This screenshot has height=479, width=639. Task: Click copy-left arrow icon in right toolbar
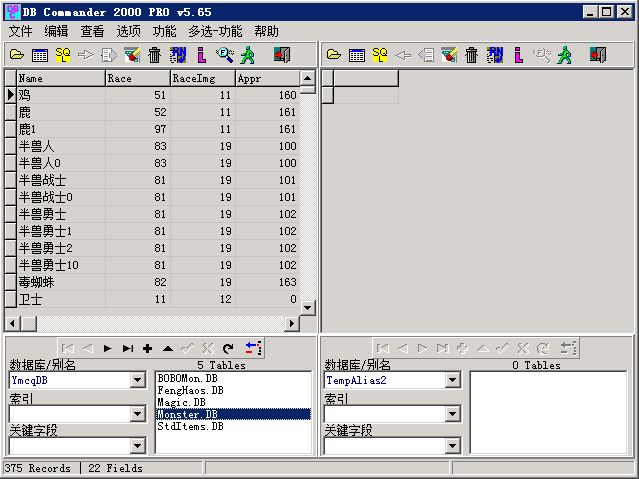pyautogui.click(x=403, y=55)
